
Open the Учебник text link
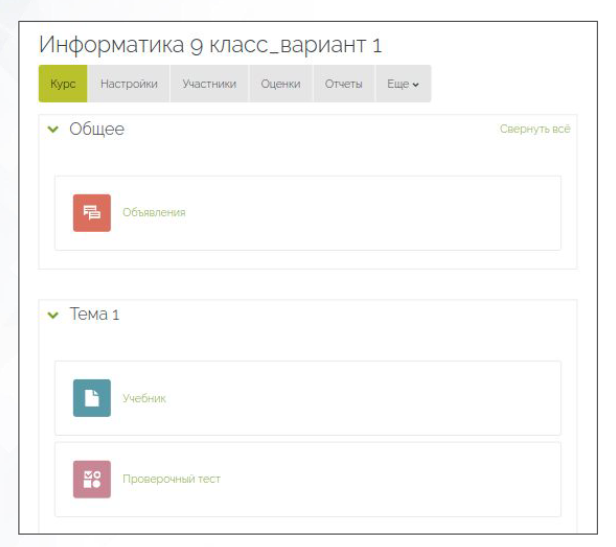(144, 398)
